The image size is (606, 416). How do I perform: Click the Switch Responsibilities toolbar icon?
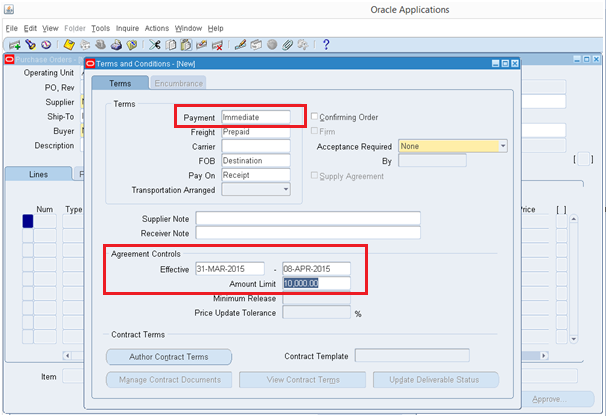(100, 45)
